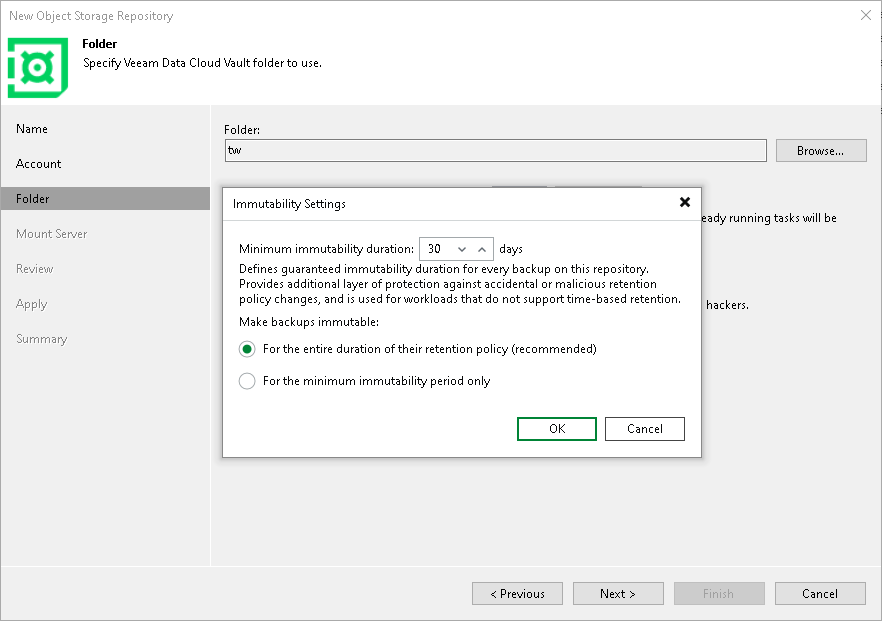Click inside the Folder text field
The width and height of the screenshot is (882, 621).
[495, 150]
